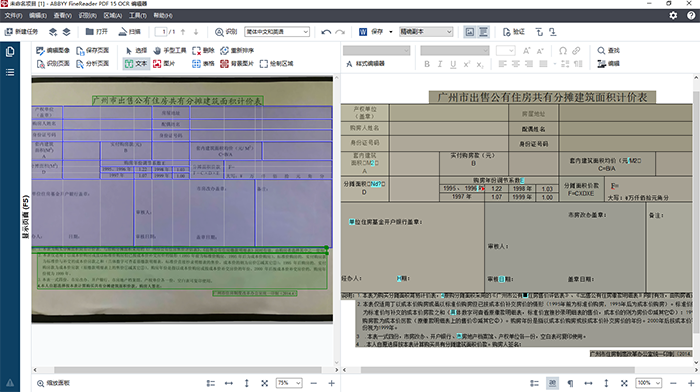The width and height of the screenshot is (700, 392).
Task: Select the 背景图片 background picture tool
Action: point(237,63)
